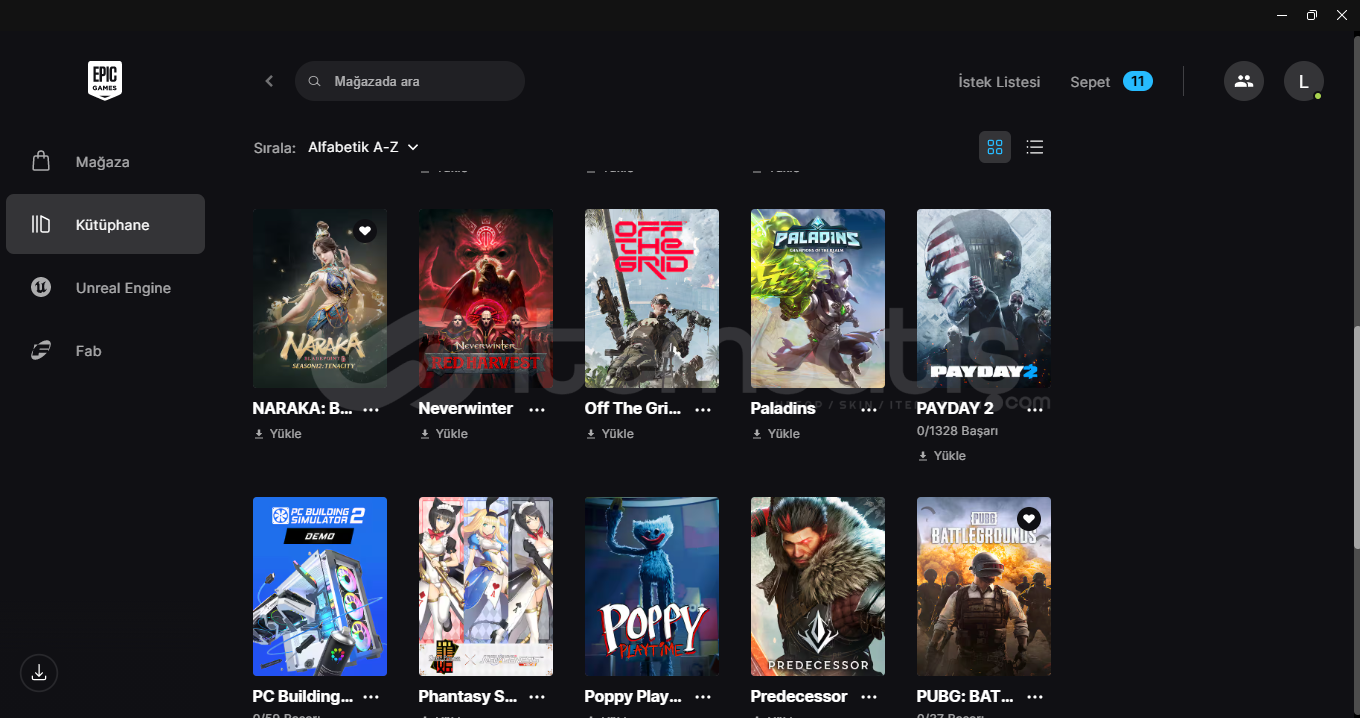
Task: Click Yükle to install PAYDAY 2
Action: pyautogui.click(x=942, y=456)
